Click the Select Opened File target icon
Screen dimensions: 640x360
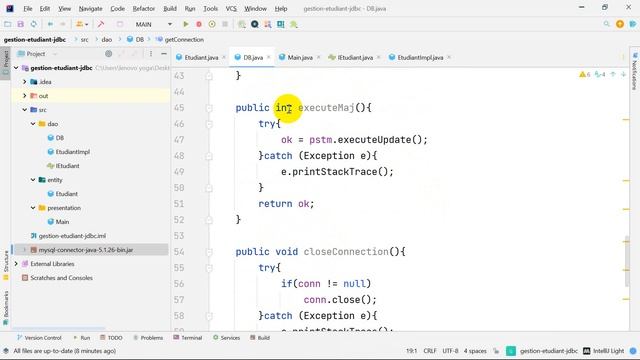pos(109,53)
